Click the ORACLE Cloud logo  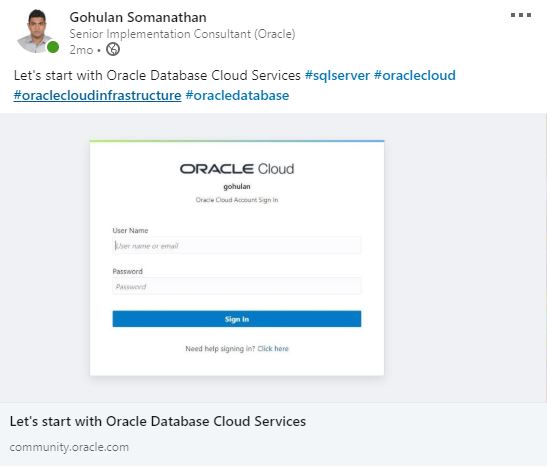(237, 169)
